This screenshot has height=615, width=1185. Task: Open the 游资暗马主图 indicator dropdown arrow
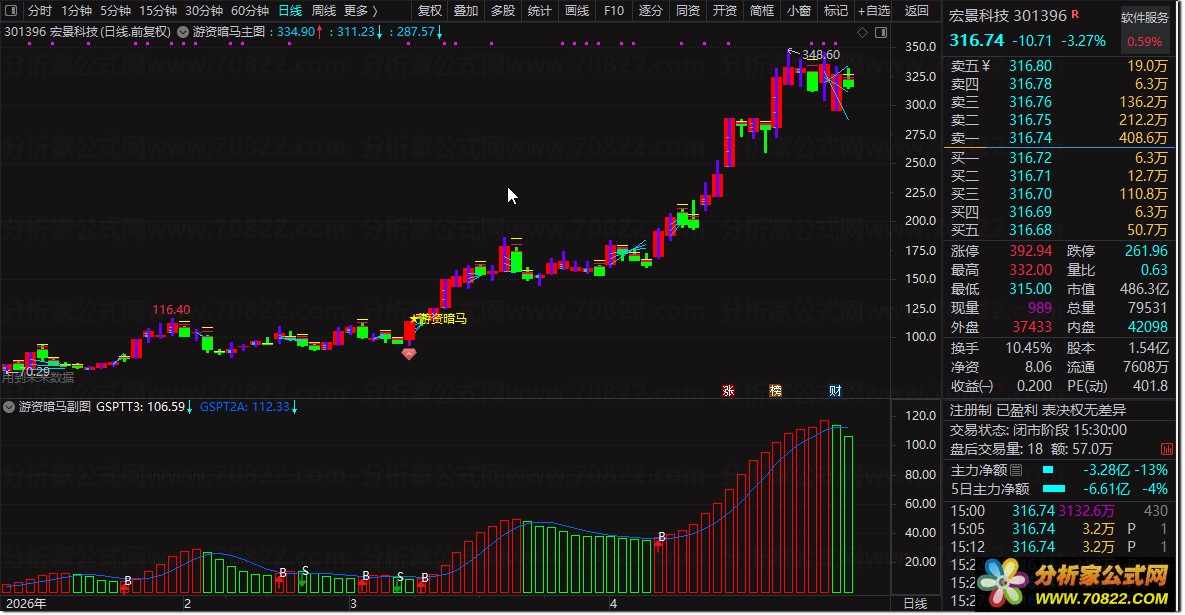coord(183,32)
